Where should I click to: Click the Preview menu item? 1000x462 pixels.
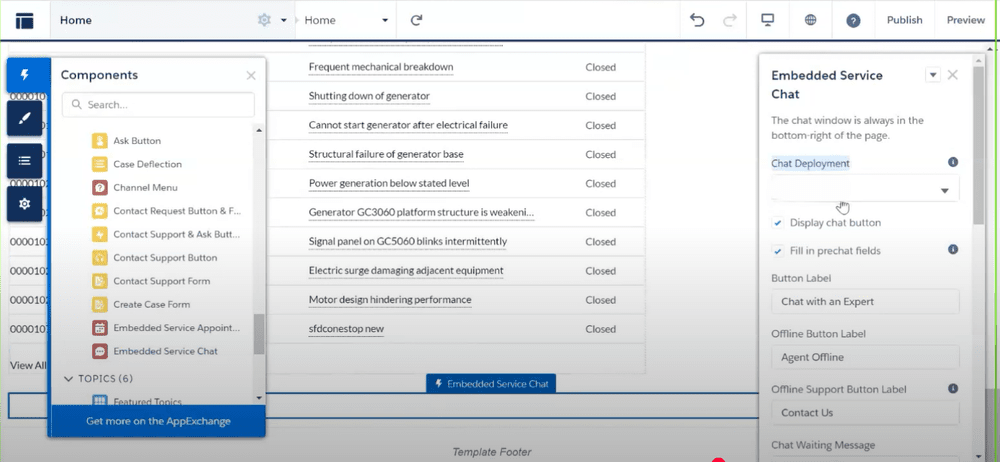[966, 20]
